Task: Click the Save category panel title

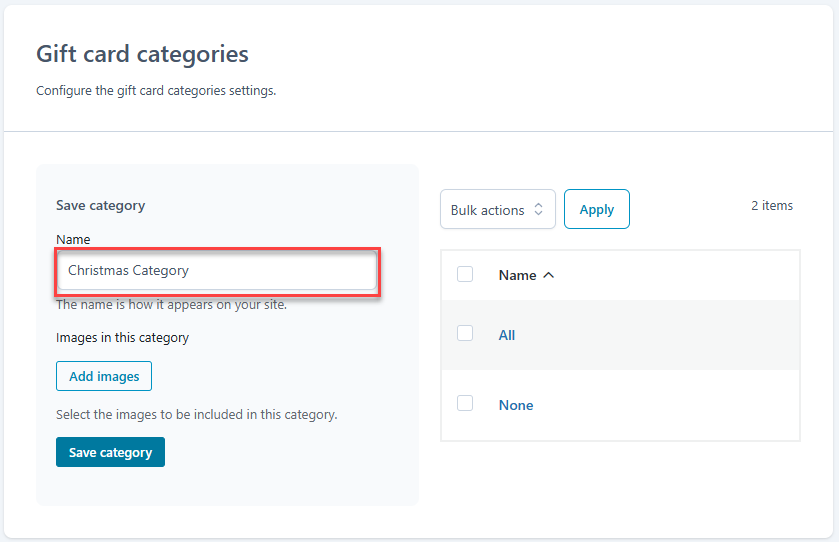Action: [100, 205]
